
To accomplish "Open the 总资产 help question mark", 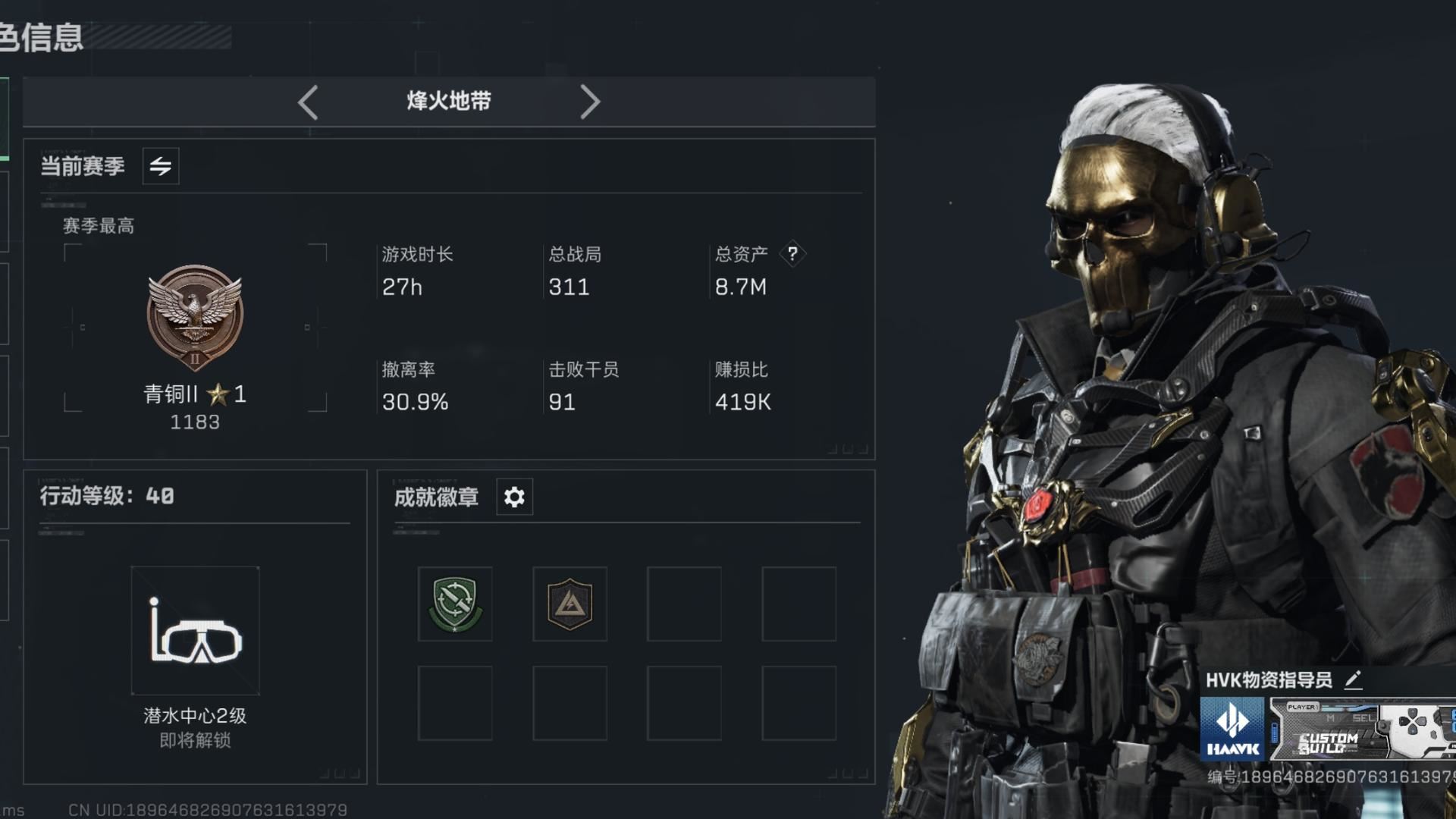I will click(x=792, y=253).
